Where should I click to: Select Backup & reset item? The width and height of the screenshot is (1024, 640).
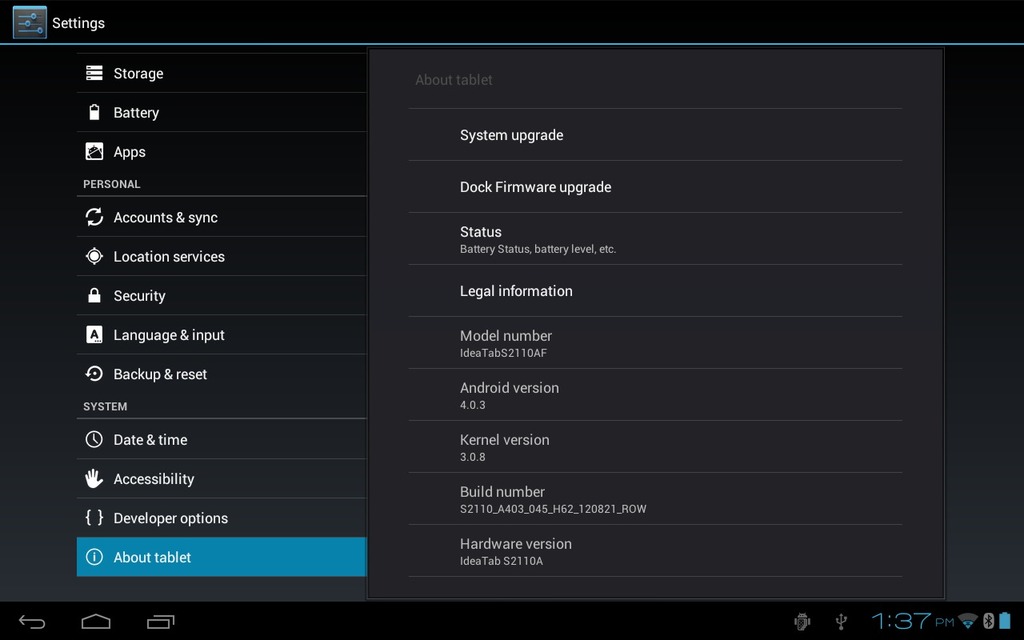click(x=221, y=374)
